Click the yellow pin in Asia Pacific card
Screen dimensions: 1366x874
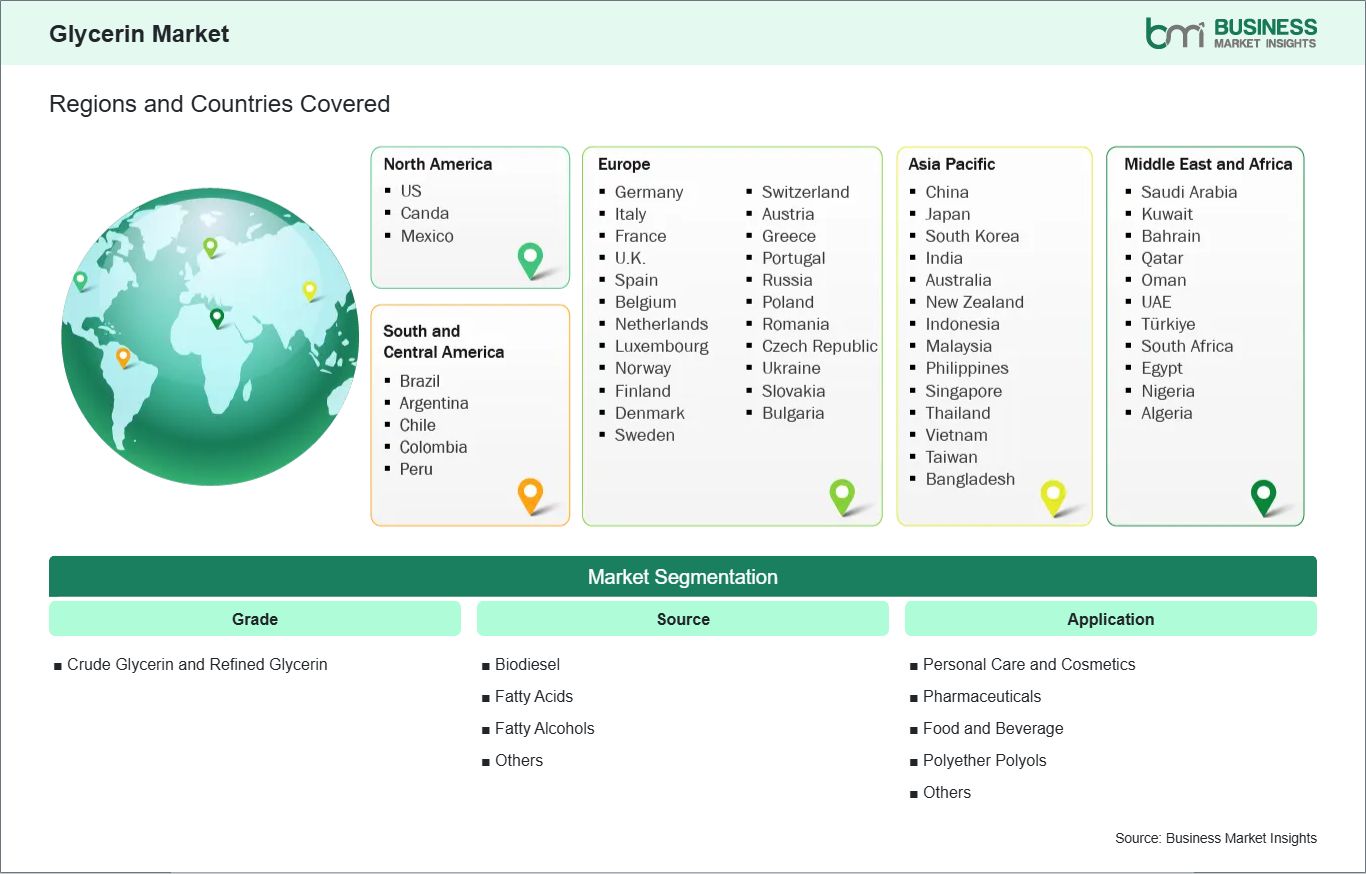(1053, 495)
